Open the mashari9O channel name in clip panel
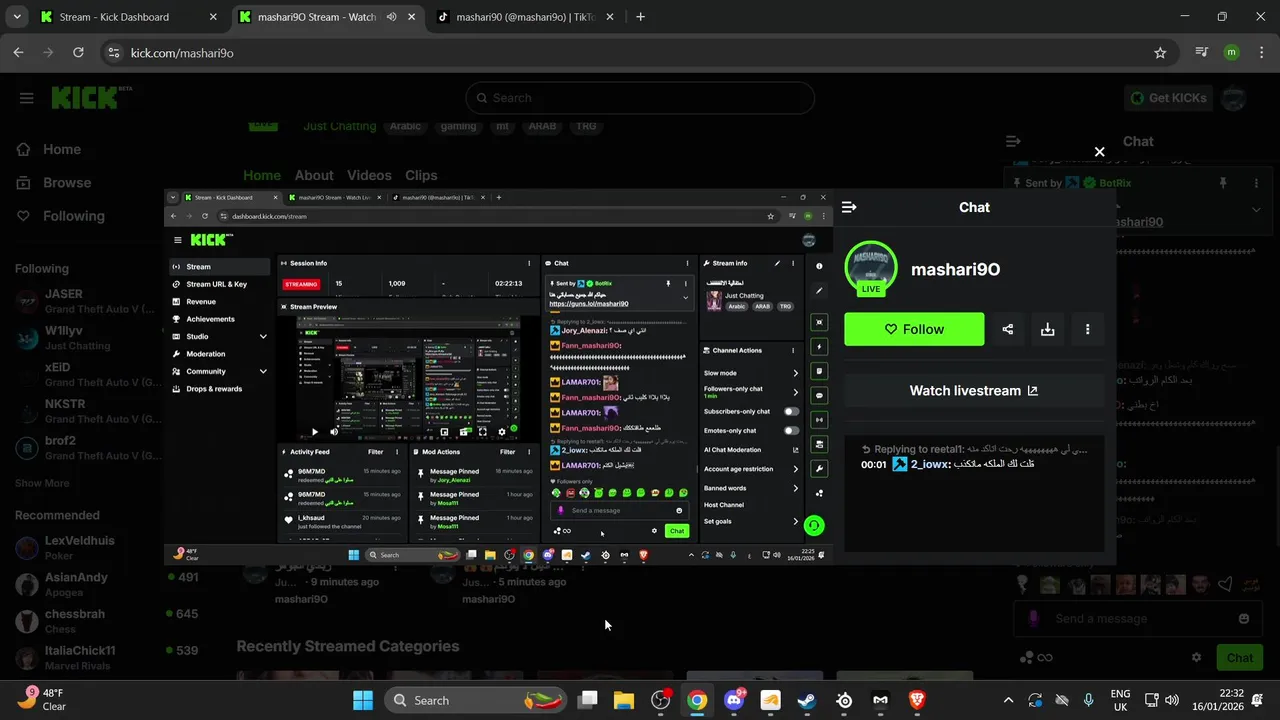Image resolution: width=1280 pixels, height=720 pixels. [x=955, y=269]
